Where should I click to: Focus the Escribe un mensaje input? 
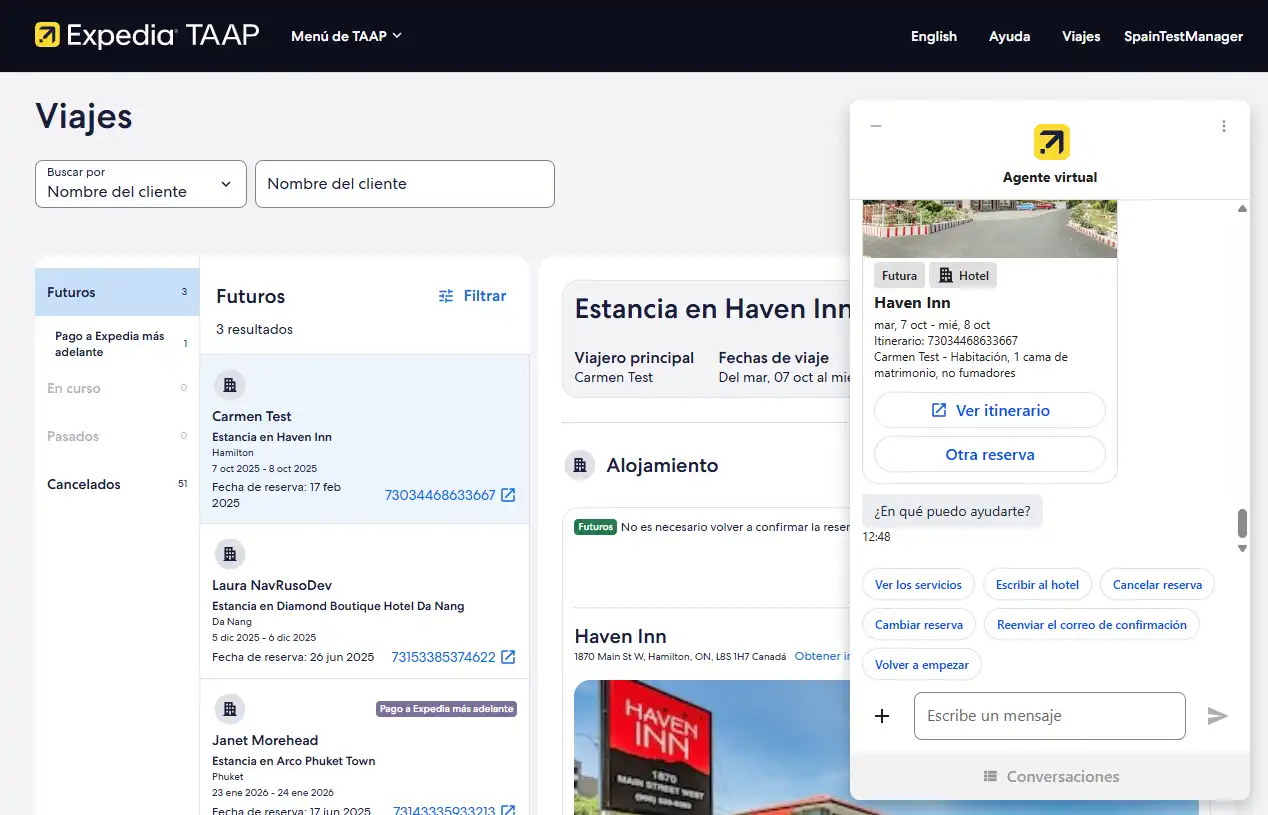pyautogui.click(x=1050, y=716)
